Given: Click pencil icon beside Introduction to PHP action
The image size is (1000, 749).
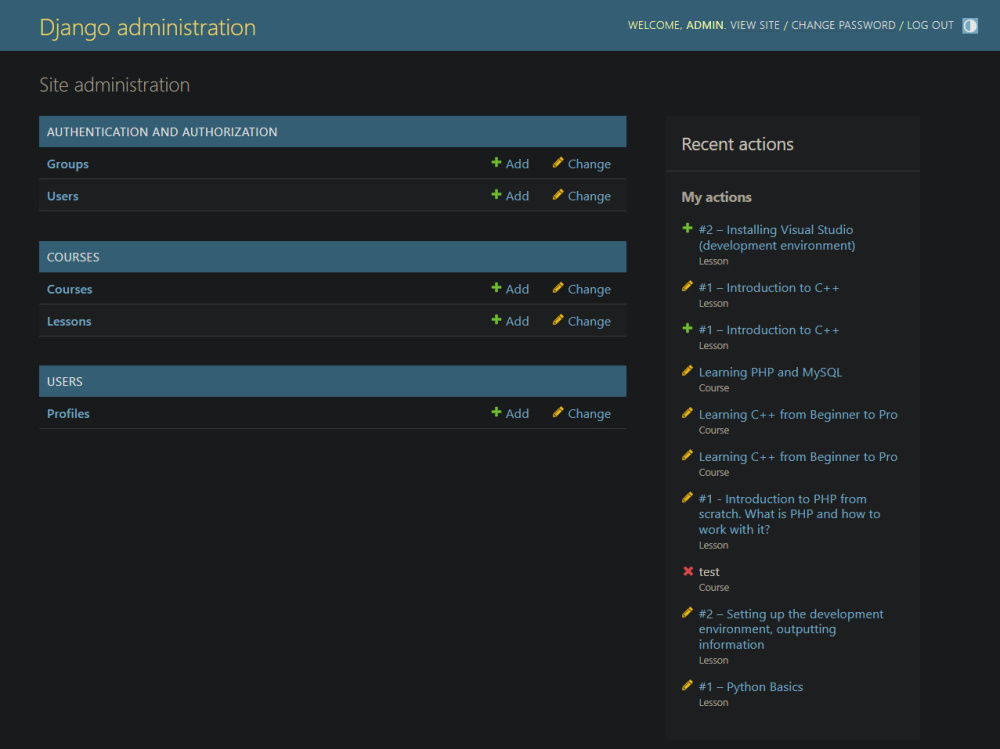Looking at the screenshot, I should 687,498.
